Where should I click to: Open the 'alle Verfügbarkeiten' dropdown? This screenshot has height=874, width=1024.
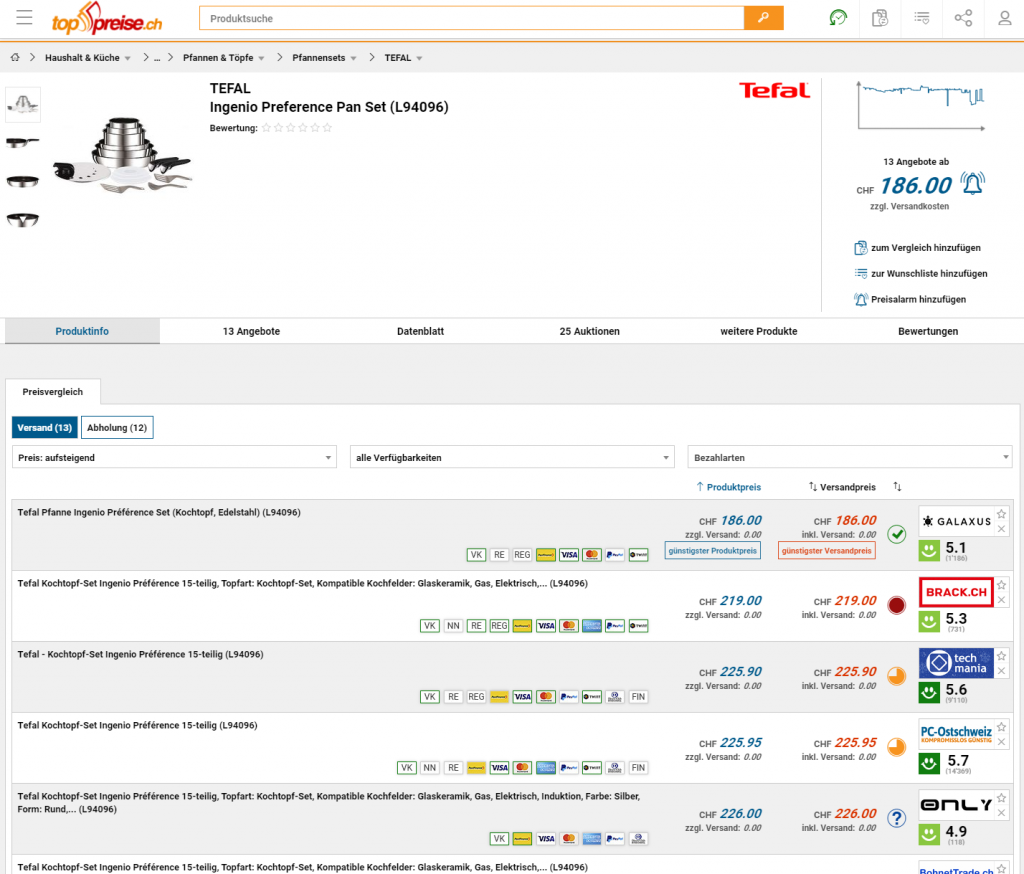pyautogui.click(x=511, y=457)
